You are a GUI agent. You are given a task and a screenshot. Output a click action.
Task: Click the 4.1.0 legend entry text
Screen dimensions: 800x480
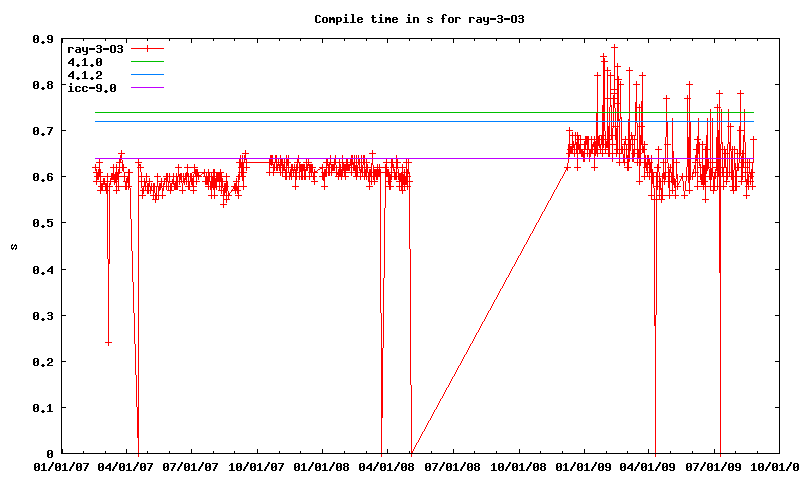point(85,62)
